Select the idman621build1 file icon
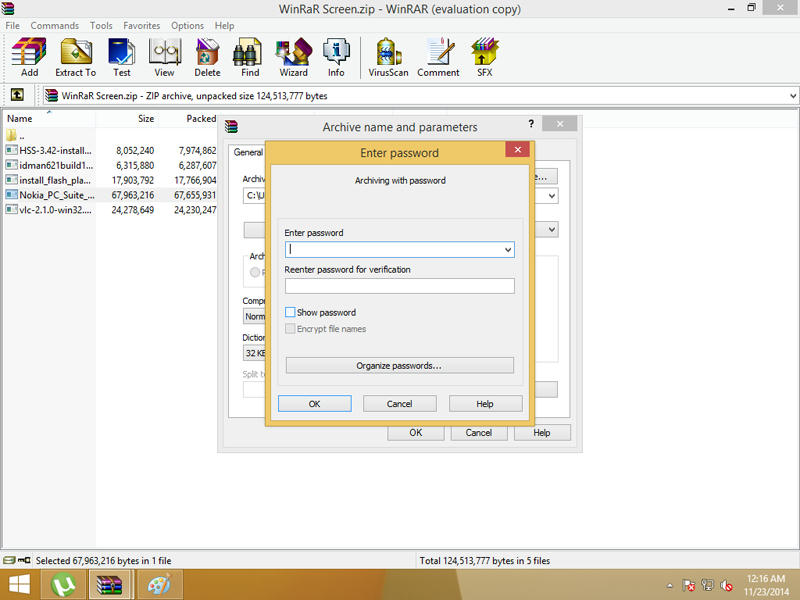800x600 pixels. (x=11, y=165)
